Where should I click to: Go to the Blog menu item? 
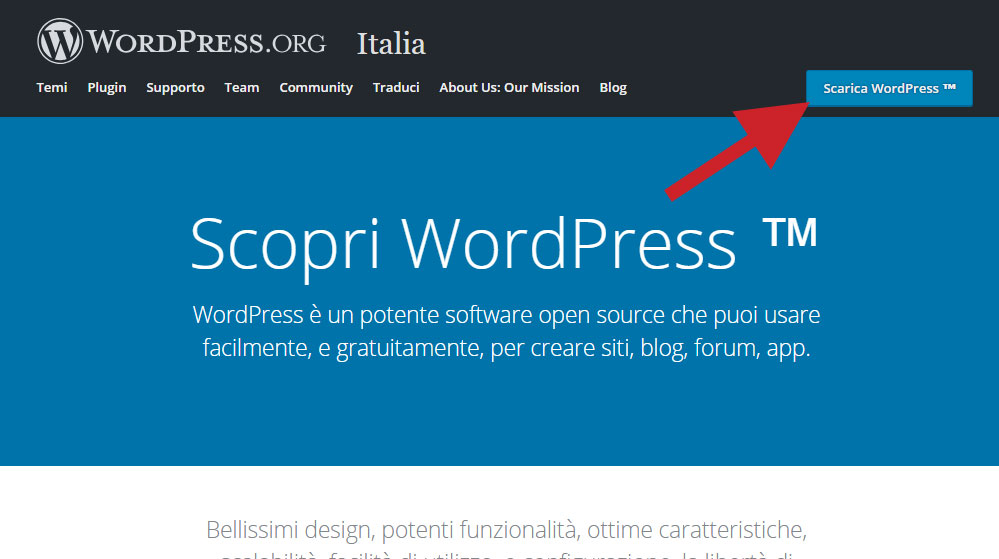coord(613,88)
